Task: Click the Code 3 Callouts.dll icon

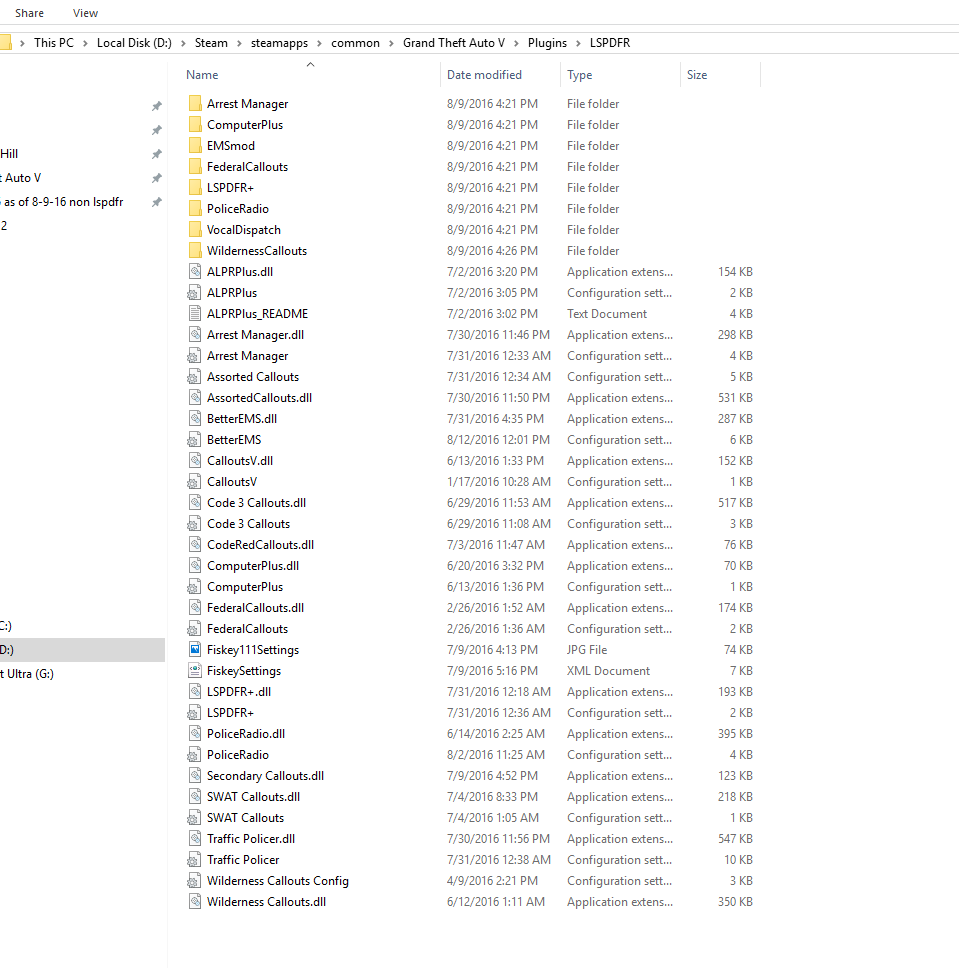Action: (195, 502)
